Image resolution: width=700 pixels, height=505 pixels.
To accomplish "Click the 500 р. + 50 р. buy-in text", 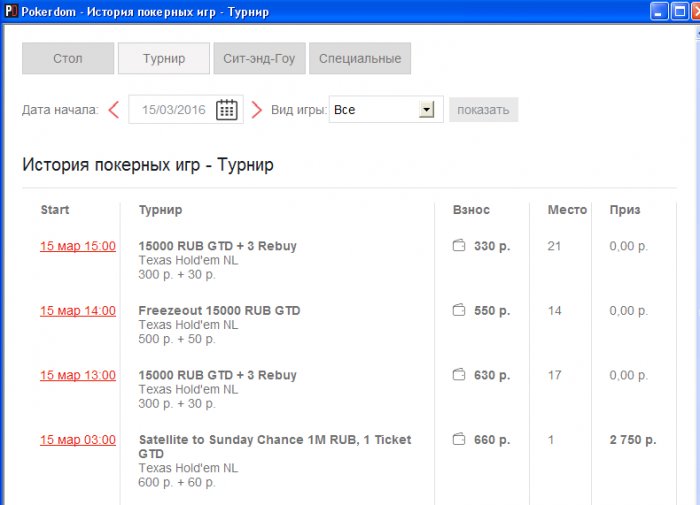I will coord(177,339).
